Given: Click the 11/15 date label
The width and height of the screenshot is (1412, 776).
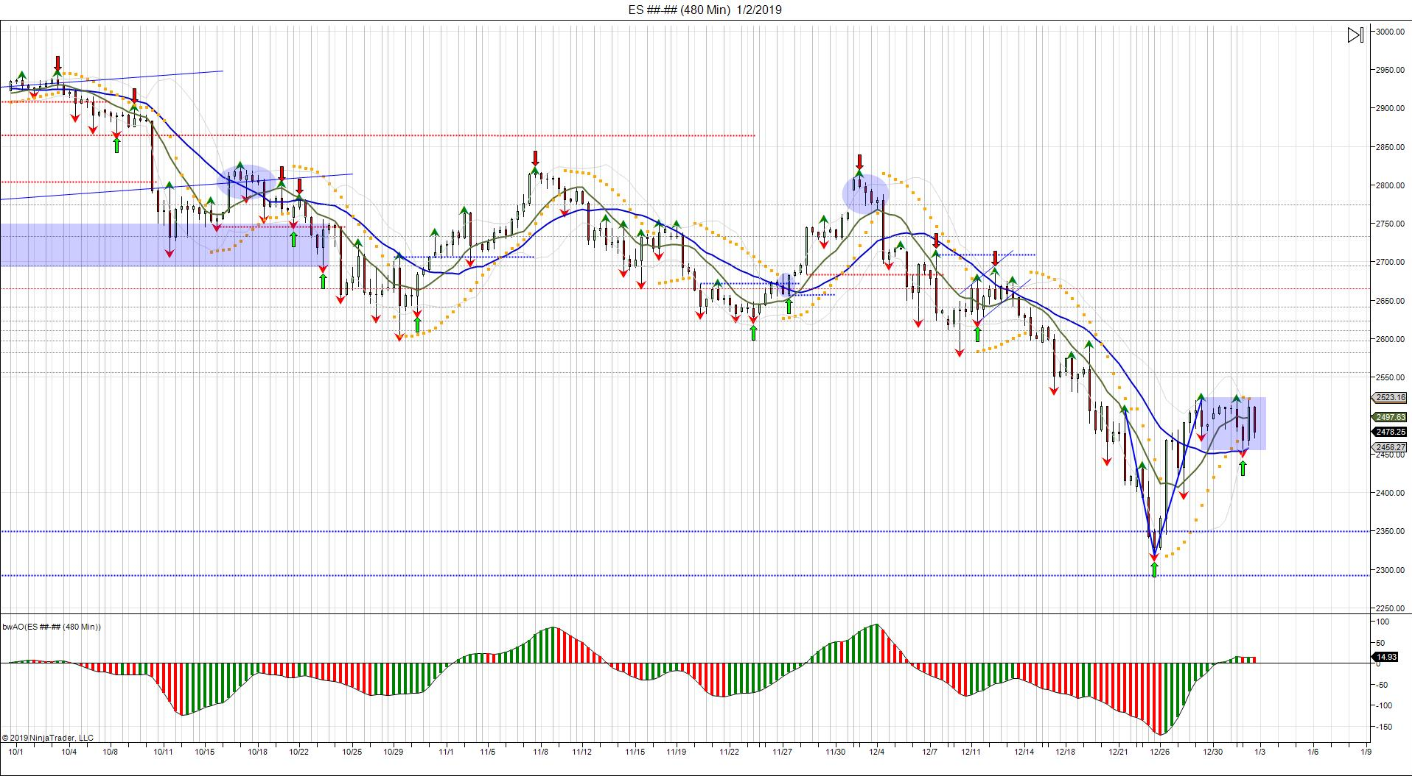Looking at the screenshot, I should 634,751.
